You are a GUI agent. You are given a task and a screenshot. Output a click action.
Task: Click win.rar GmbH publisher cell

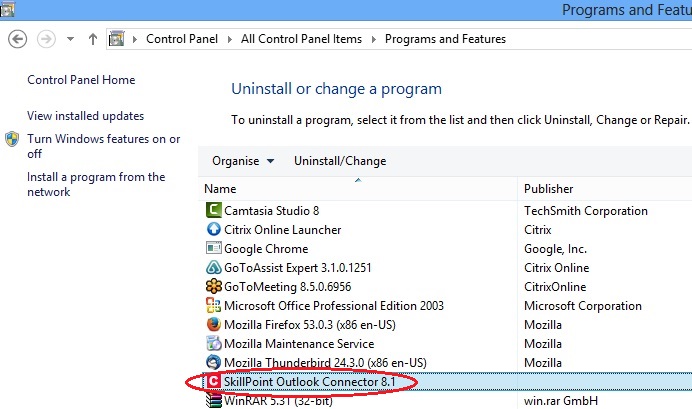tap(560, 401)
